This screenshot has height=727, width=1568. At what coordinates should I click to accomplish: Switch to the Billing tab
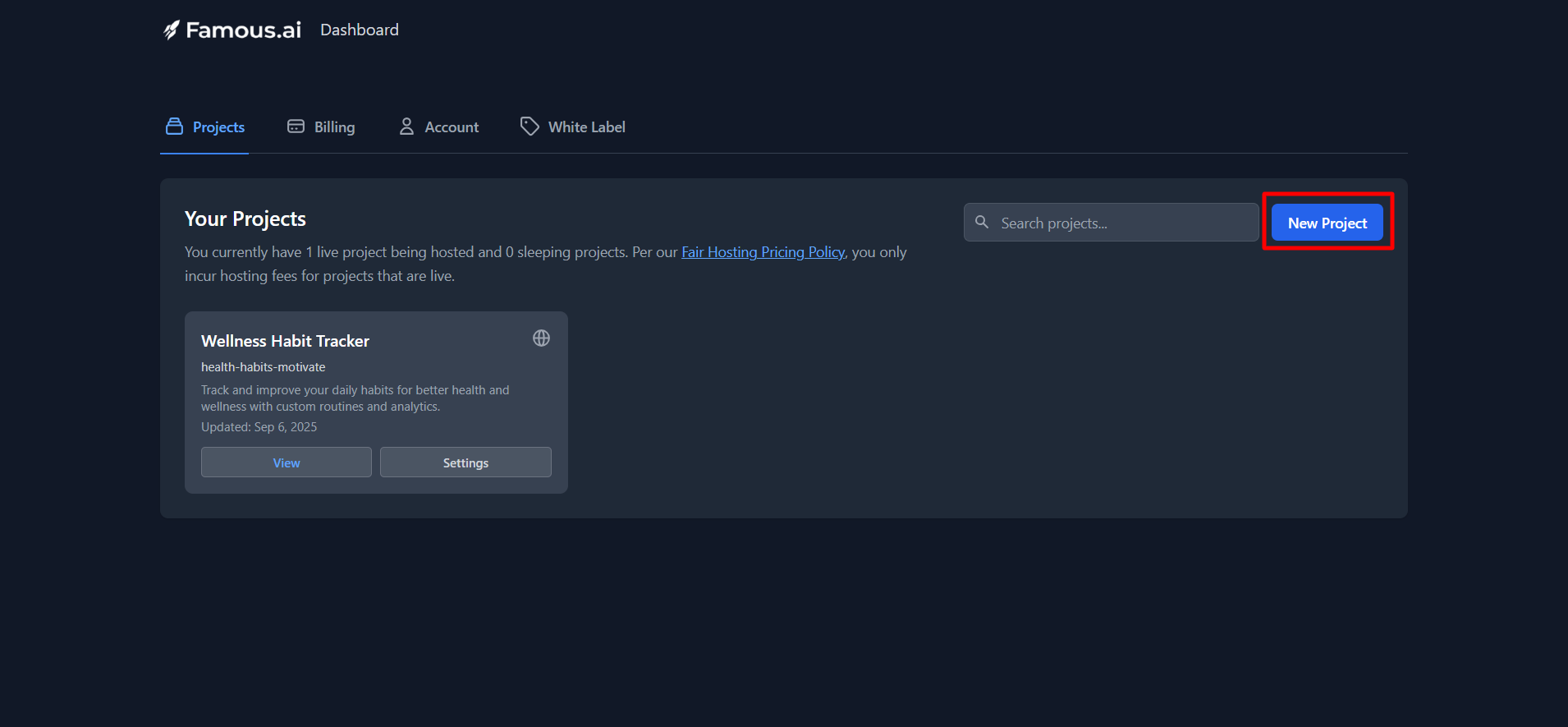coord(321,127)
